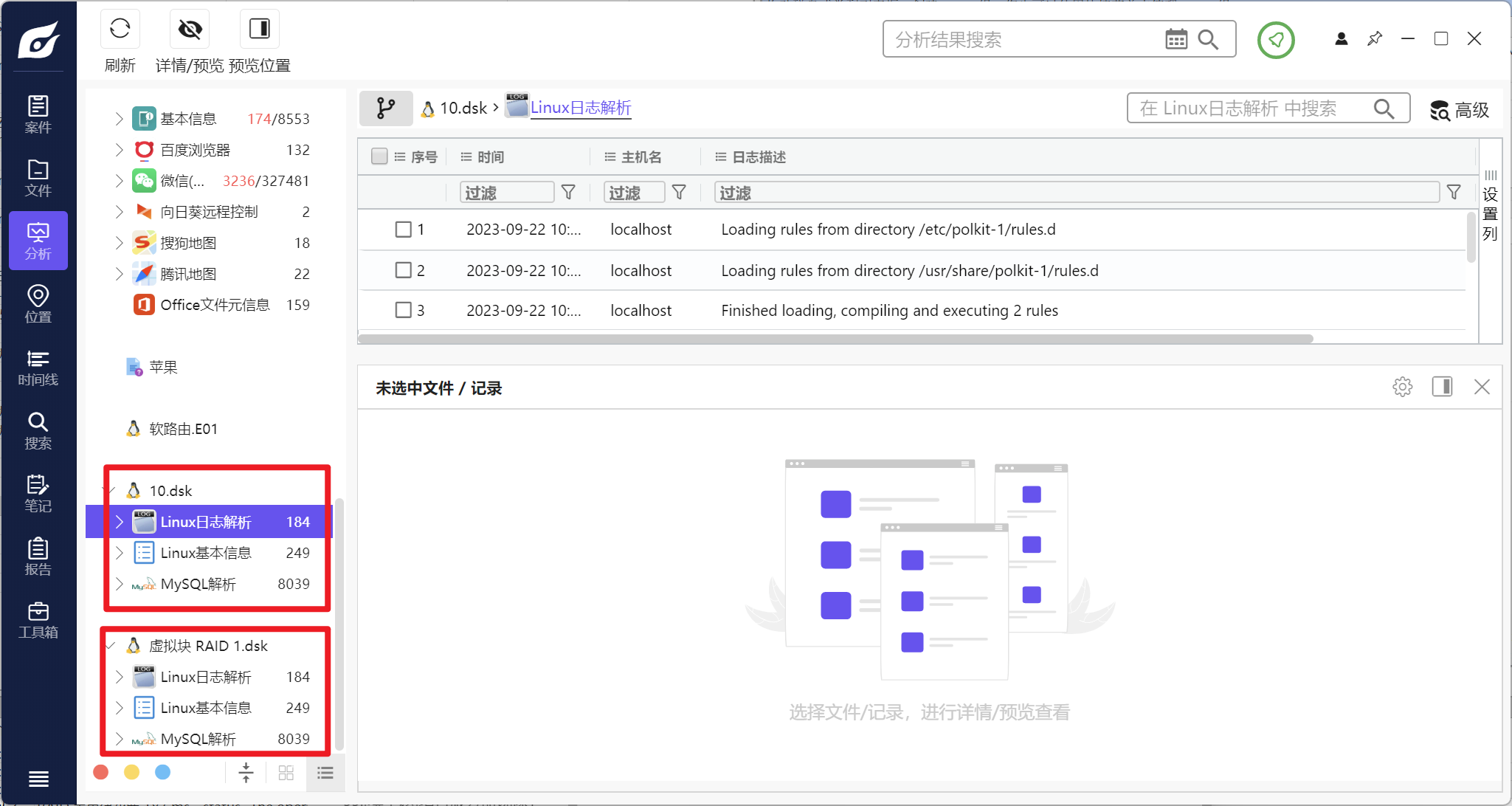Check the checkbox for row 3
This screenshot has width=1512, height=806.
click(x=403, y=310)
